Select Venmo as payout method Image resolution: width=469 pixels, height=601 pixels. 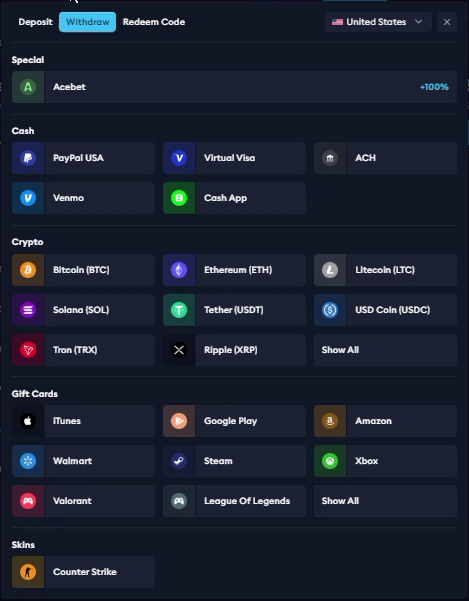[83, 198]
